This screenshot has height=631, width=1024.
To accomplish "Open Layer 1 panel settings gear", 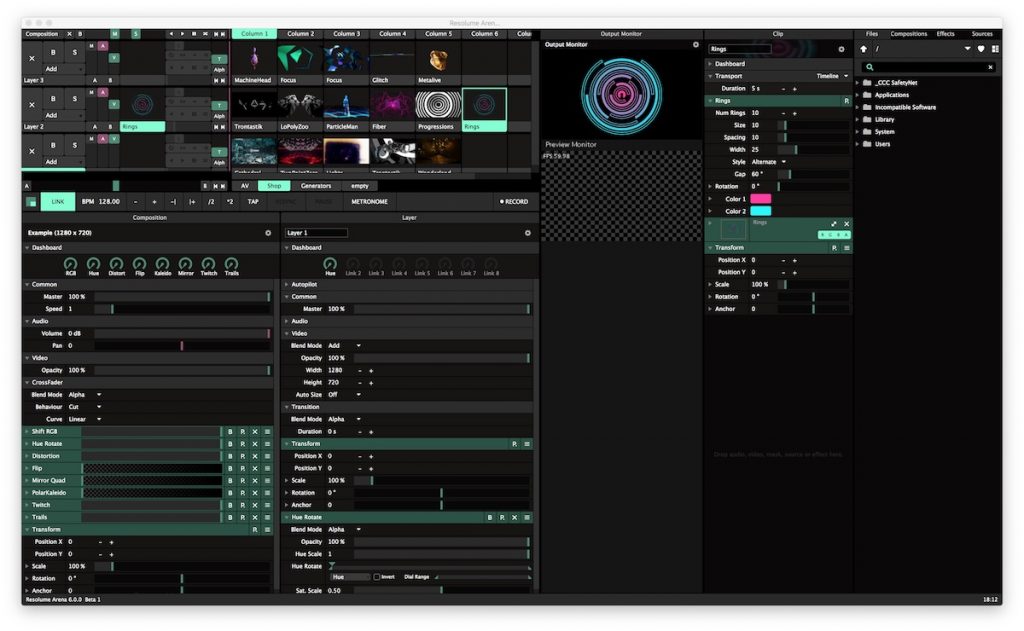I will [x=528, y=233].
